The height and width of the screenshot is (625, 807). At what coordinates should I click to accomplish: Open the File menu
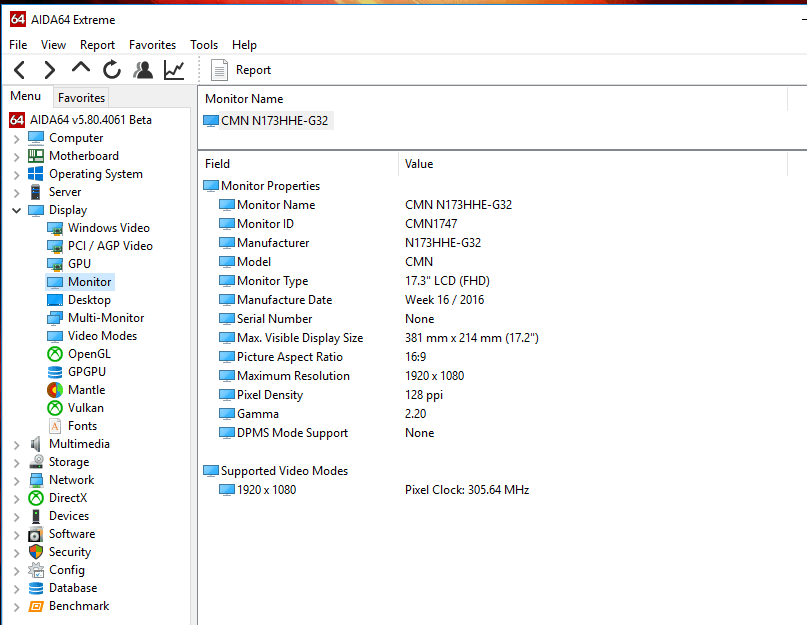[18, 45]
